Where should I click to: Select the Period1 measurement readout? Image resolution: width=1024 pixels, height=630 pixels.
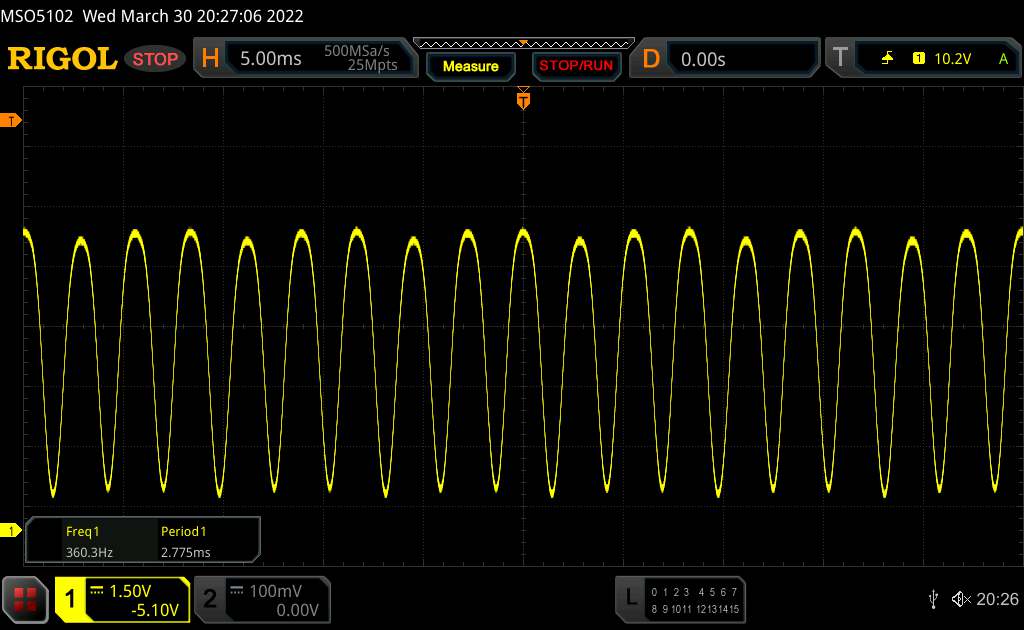coord(186,541)
